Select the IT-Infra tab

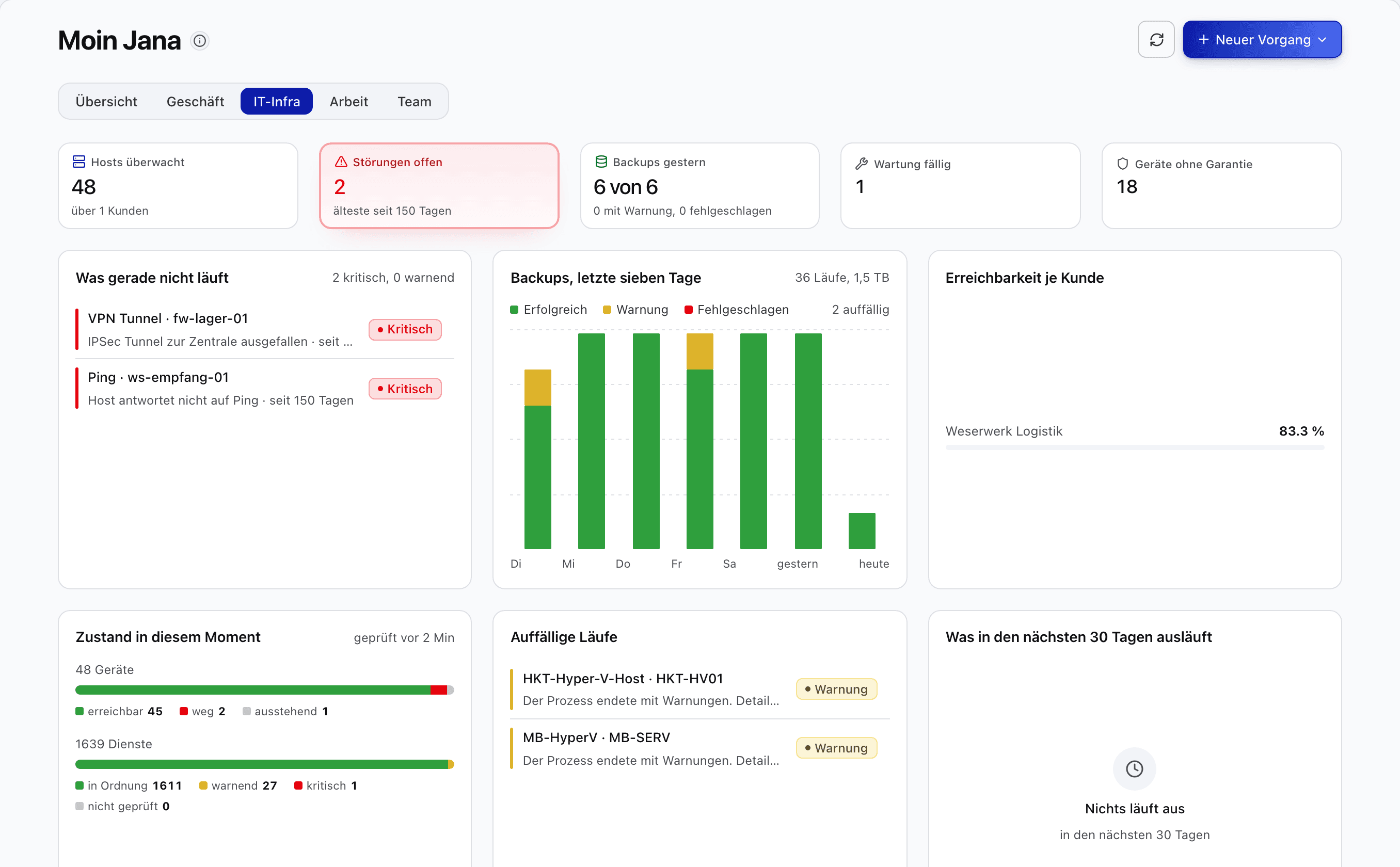(277, 102)
